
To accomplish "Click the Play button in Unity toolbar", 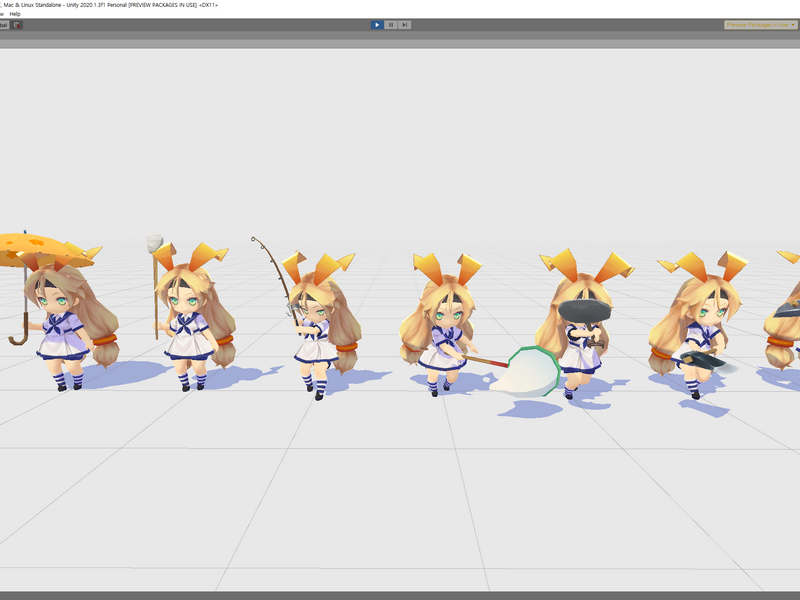I will click(x=377, y=24).
